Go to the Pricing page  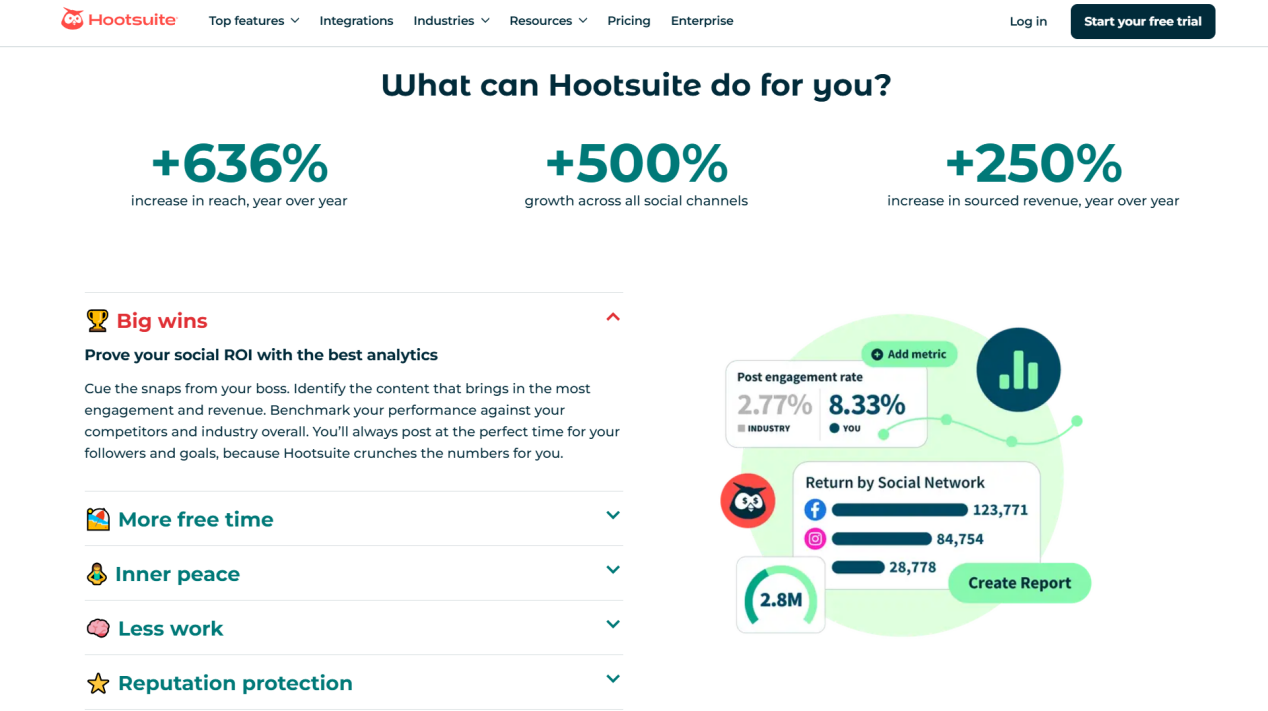click(628, 21)
